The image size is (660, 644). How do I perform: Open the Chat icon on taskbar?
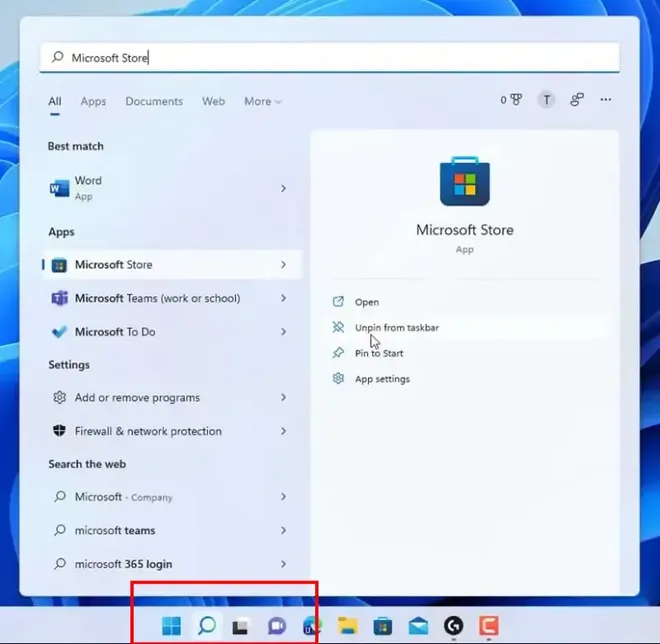pos(277,626)
